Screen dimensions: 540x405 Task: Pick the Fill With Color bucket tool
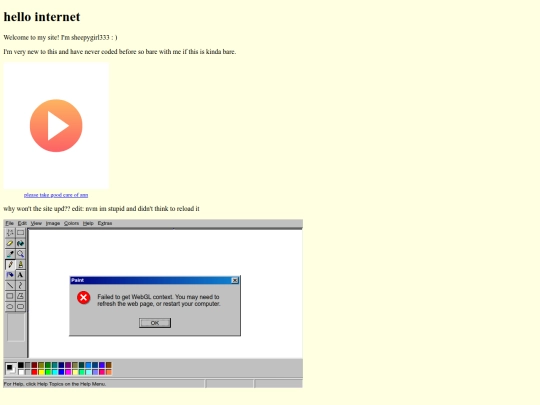point(21,243)
